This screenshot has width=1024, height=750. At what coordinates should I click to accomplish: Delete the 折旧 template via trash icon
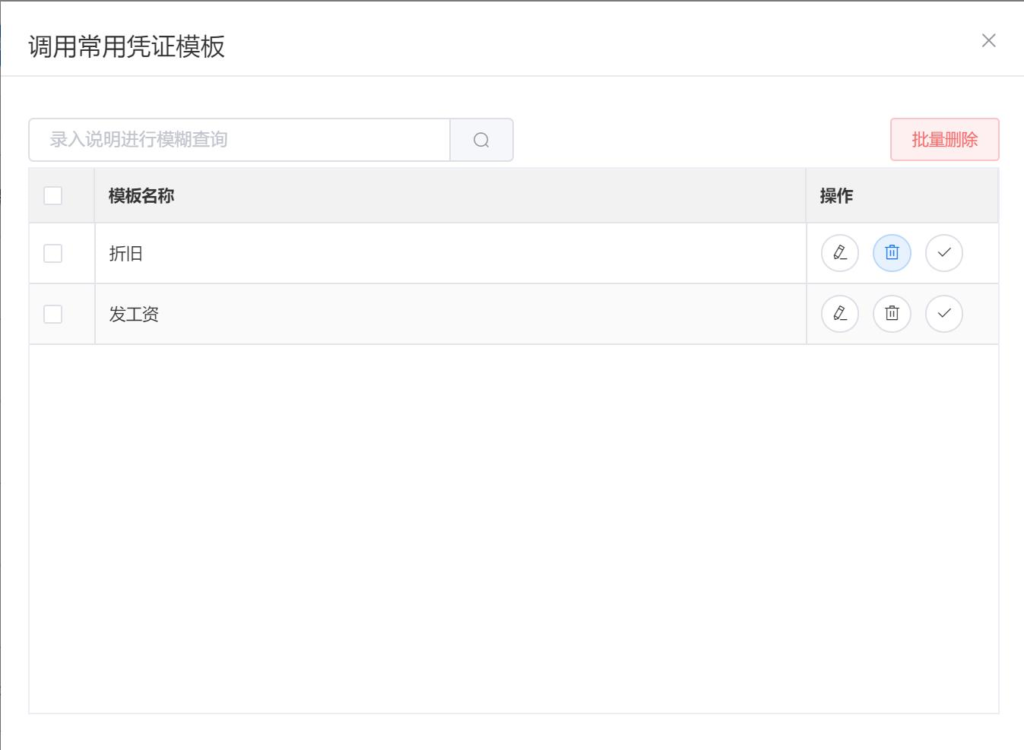(891, 253)
